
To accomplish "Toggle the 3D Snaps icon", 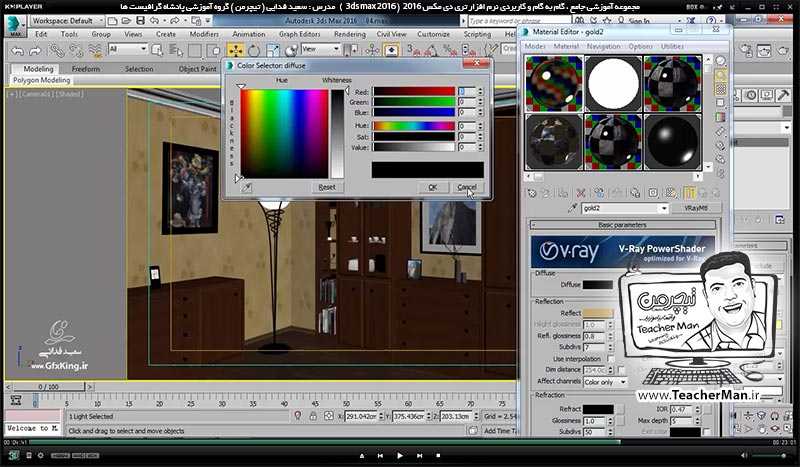I will [x=413, y=50].
